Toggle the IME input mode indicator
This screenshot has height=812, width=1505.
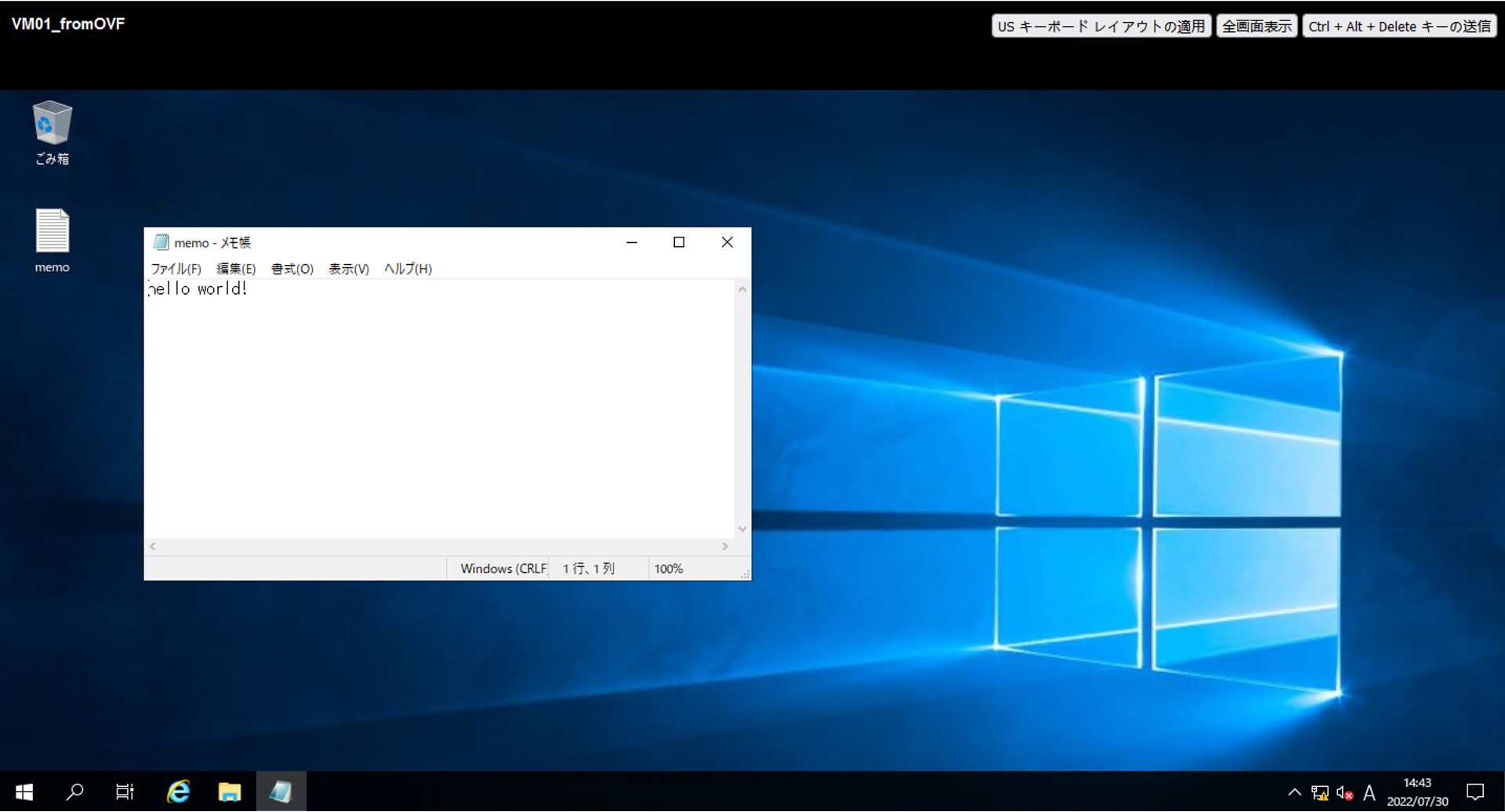pyautogui.click(x=1369, y=792)
